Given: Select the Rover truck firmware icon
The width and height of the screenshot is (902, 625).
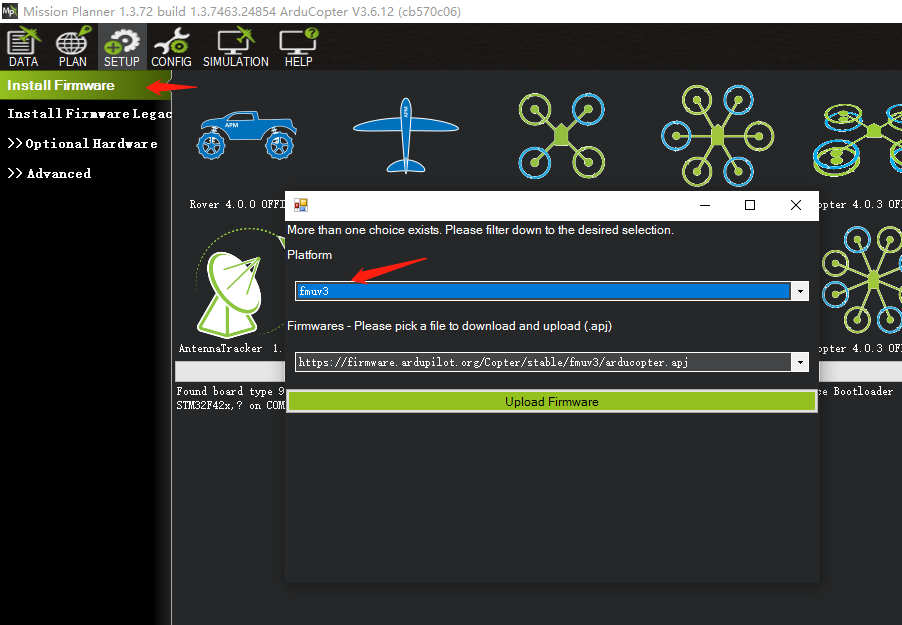Looking at the screenshot, I should (246, 135).
